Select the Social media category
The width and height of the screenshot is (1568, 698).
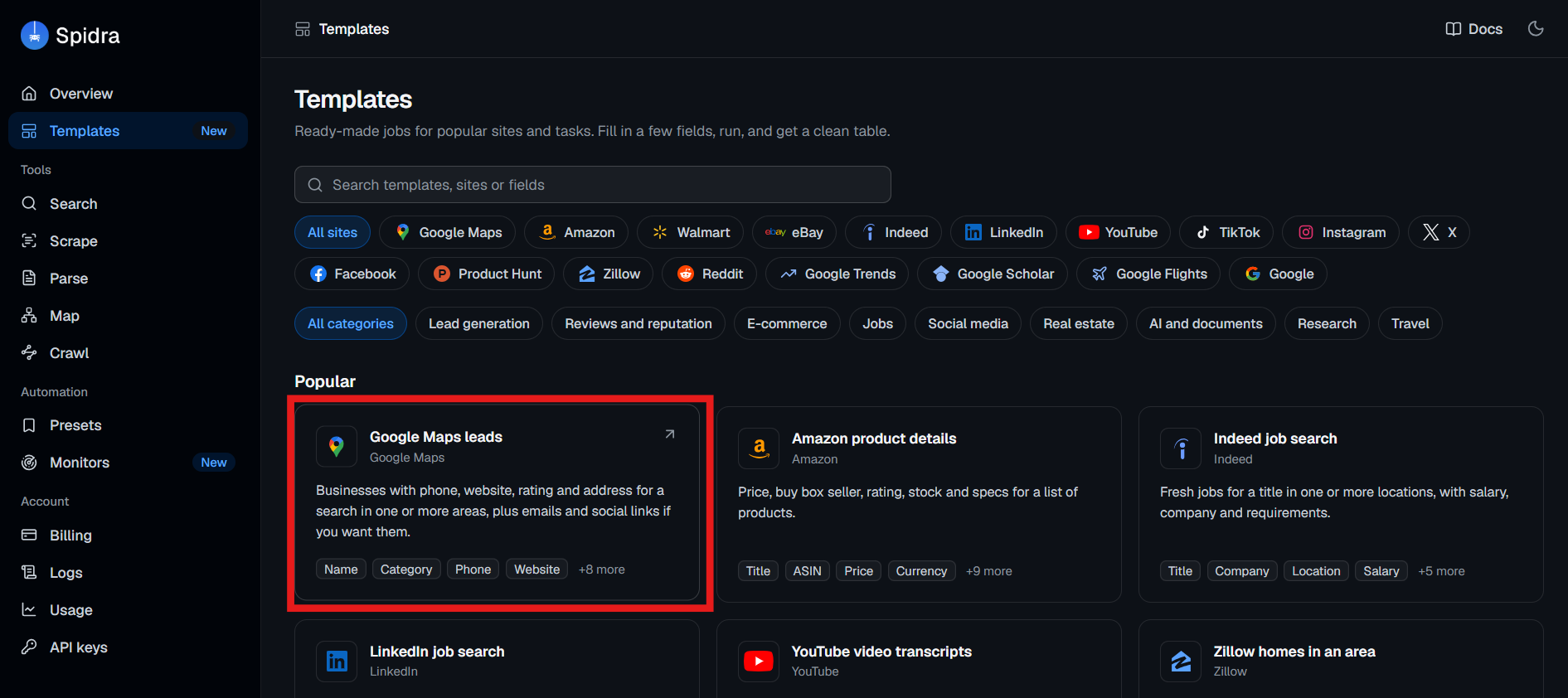tap(968, 323)
